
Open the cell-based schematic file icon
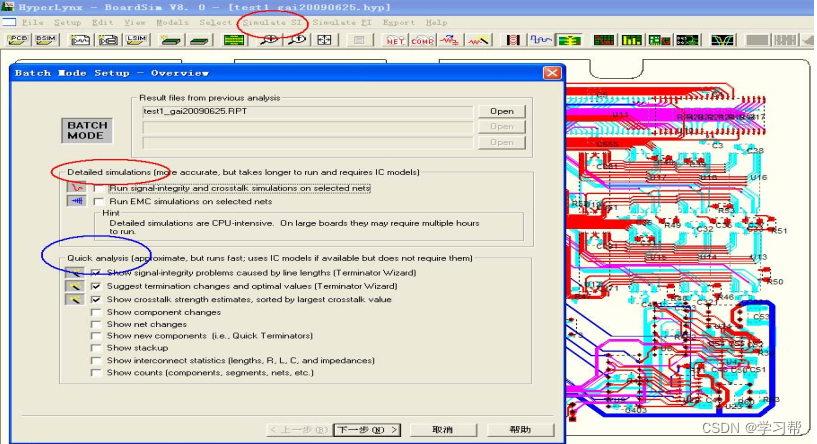[x=108, y=40]
